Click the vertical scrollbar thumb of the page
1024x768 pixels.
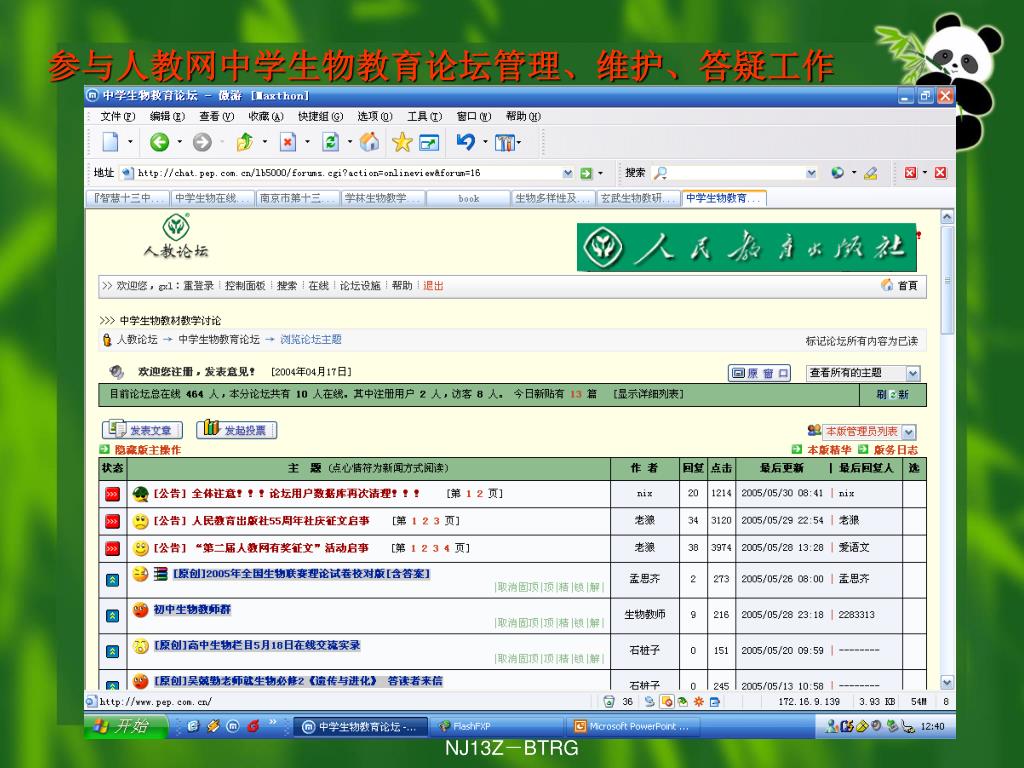[947, 281]
